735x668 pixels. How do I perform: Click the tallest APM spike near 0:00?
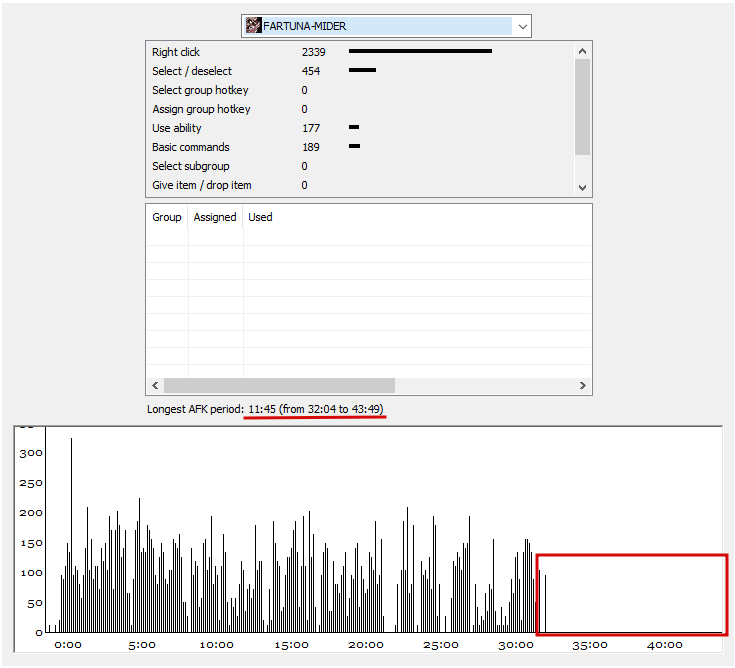point(71,534)
